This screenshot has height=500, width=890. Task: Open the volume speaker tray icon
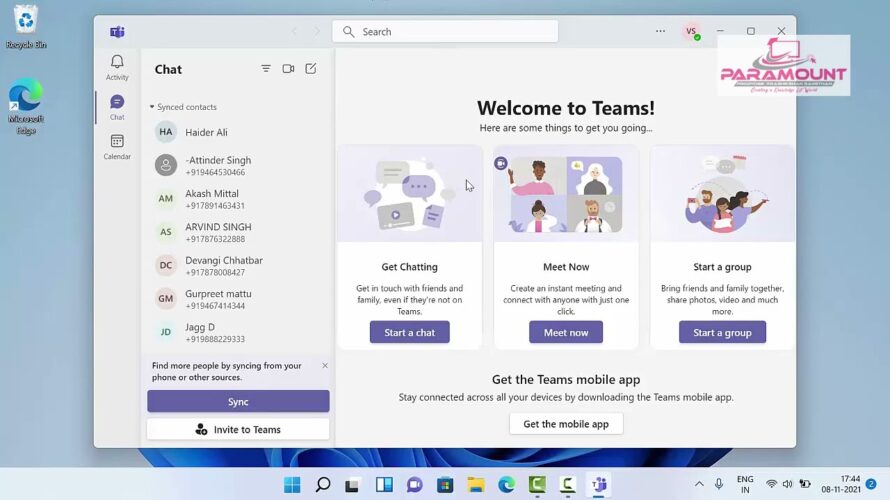pos(787,484)
